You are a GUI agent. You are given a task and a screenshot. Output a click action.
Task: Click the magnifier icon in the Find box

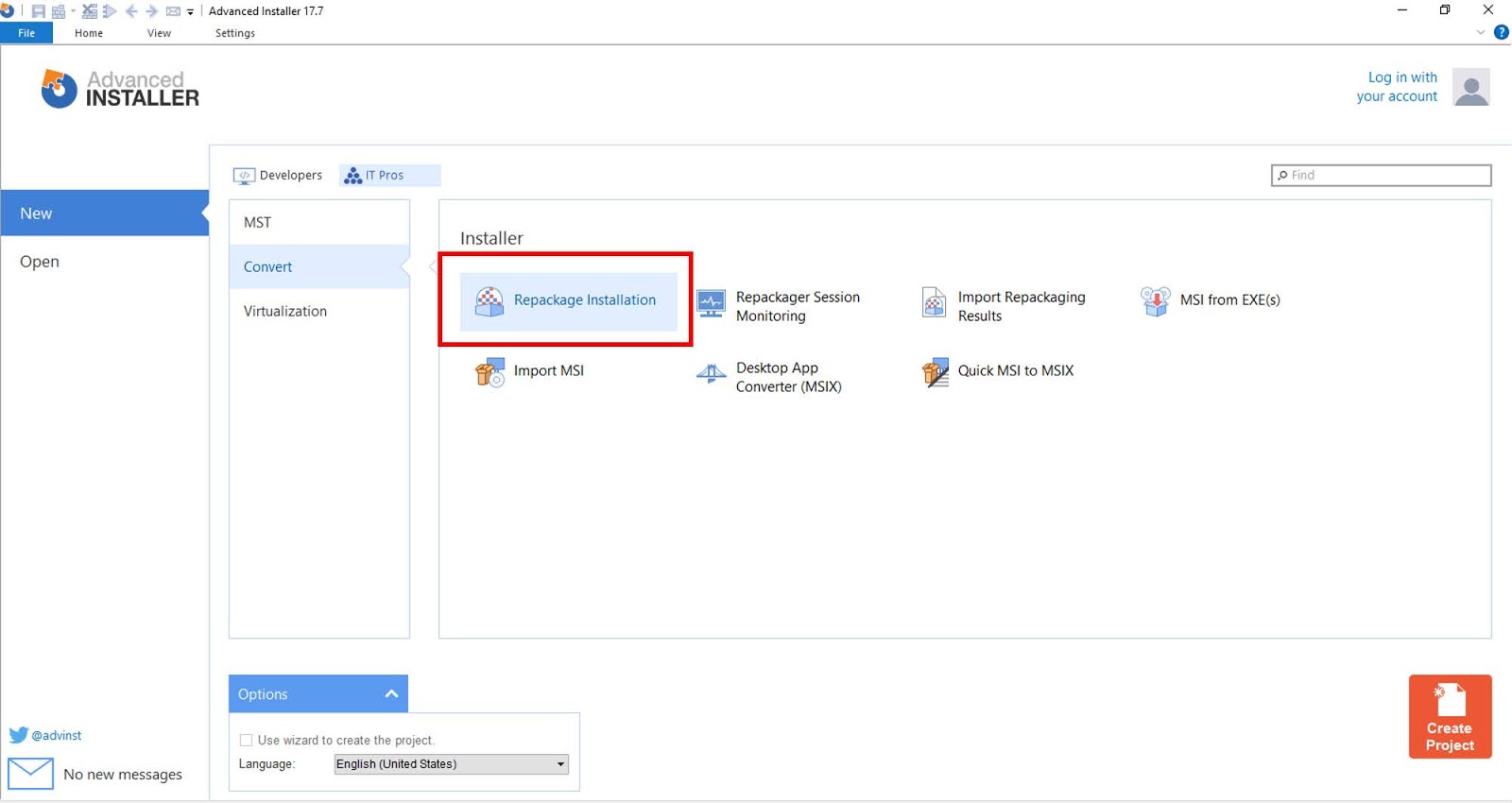click(1282, 175)
